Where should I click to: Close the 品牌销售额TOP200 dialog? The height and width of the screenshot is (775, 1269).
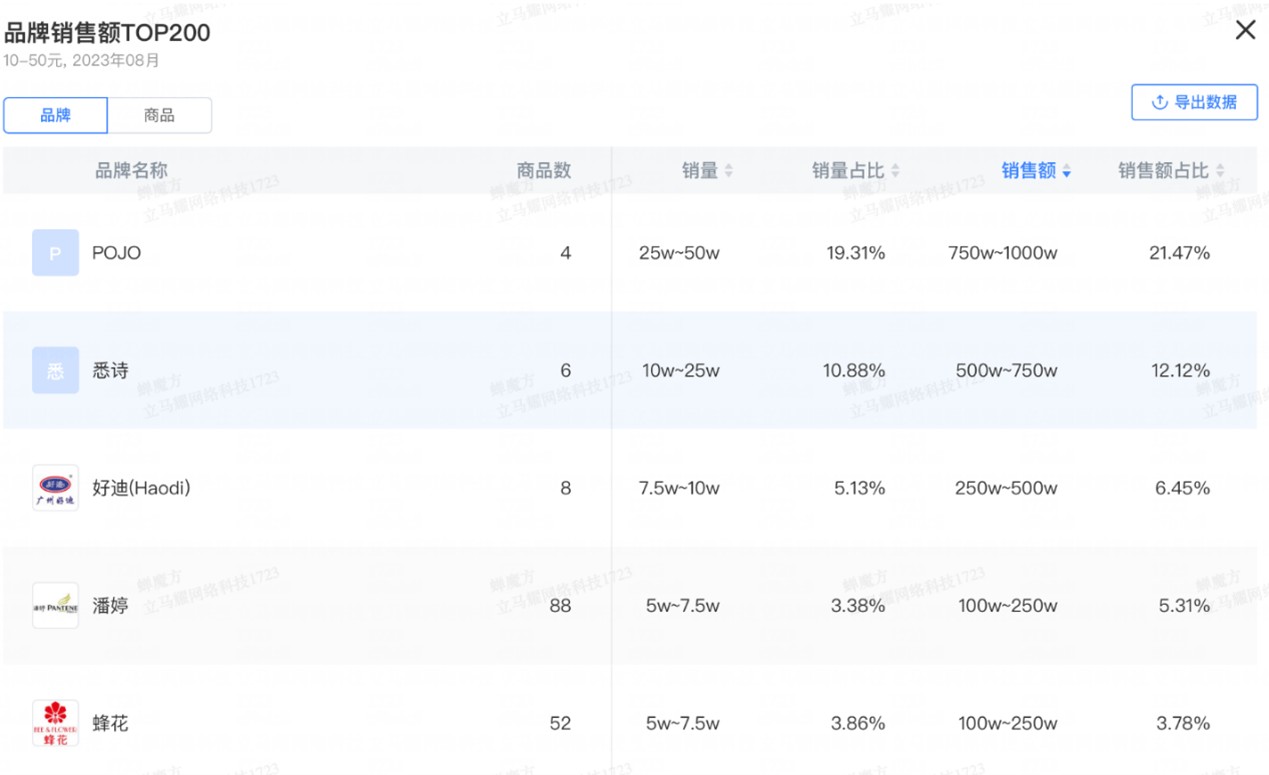click(1245, 30)
